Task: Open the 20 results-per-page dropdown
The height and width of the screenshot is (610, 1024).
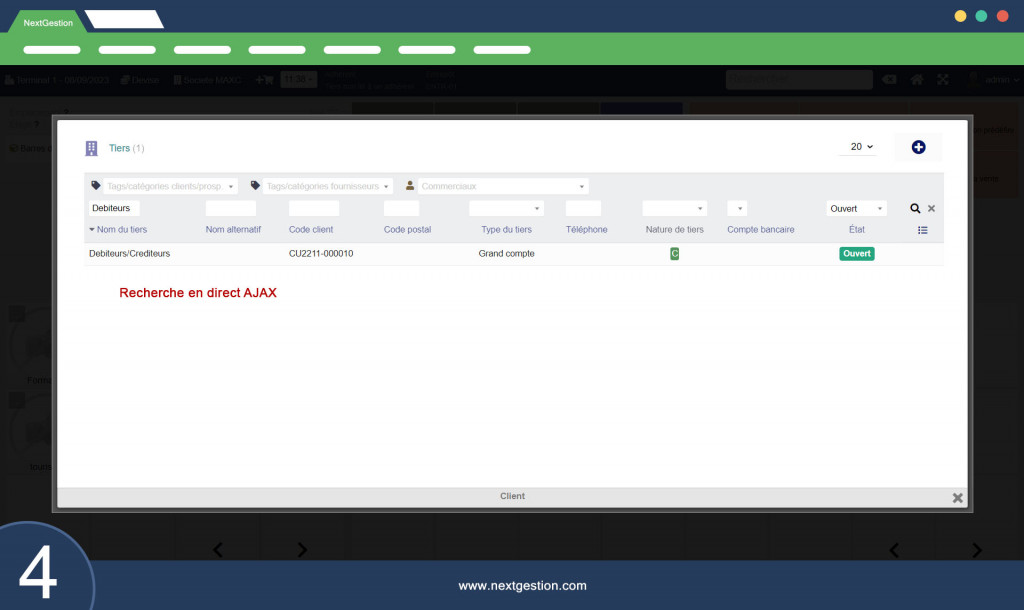Action: pyautogui.click(x=857, y=147)
